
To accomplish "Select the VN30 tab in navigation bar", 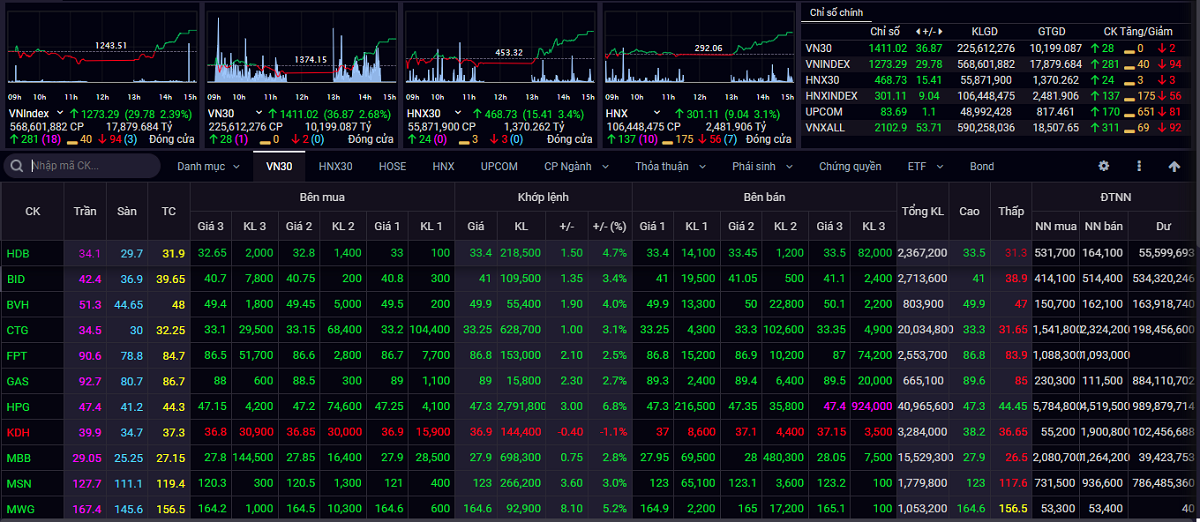I will click(279, 166).
